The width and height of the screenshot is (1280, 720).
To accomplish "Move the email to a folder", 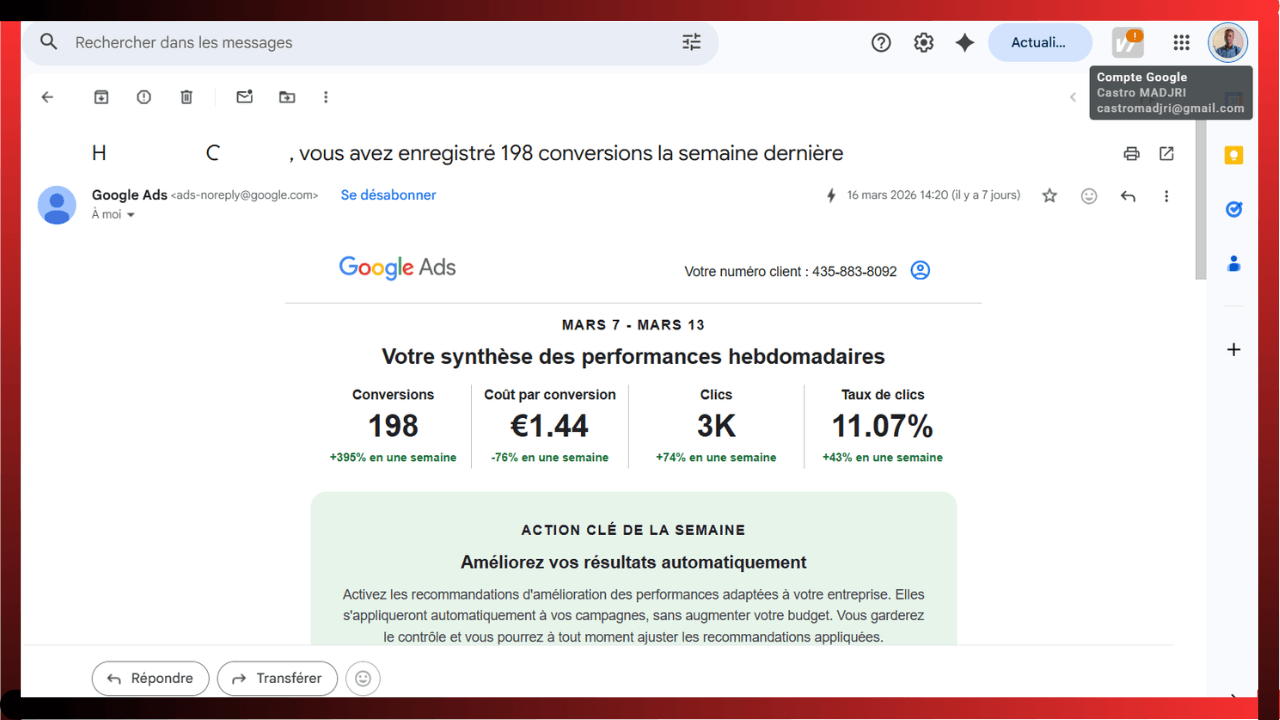I will pos(287,97).
